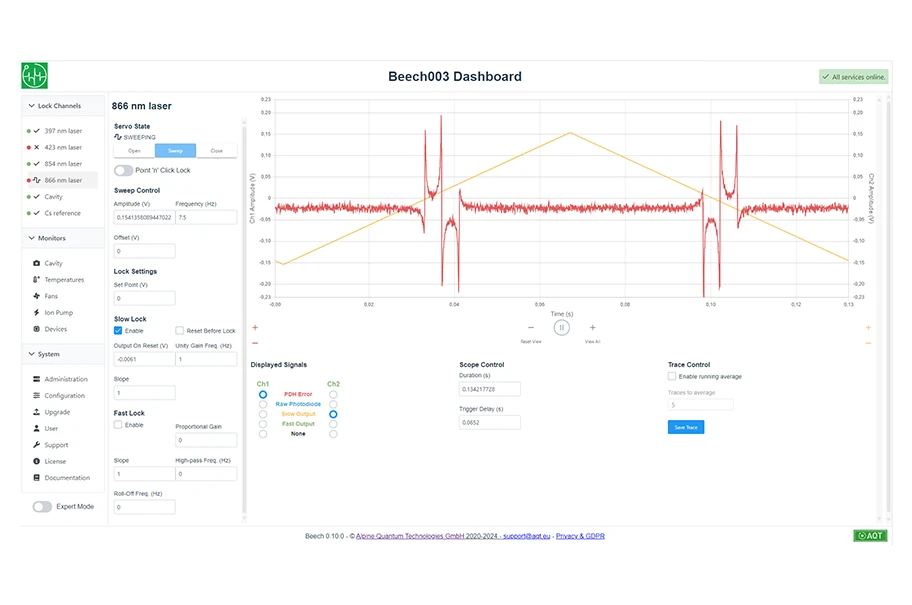Open the Cavity camera monitor
The width and height of the screenshot is (912, 605).
click(53, 263)
